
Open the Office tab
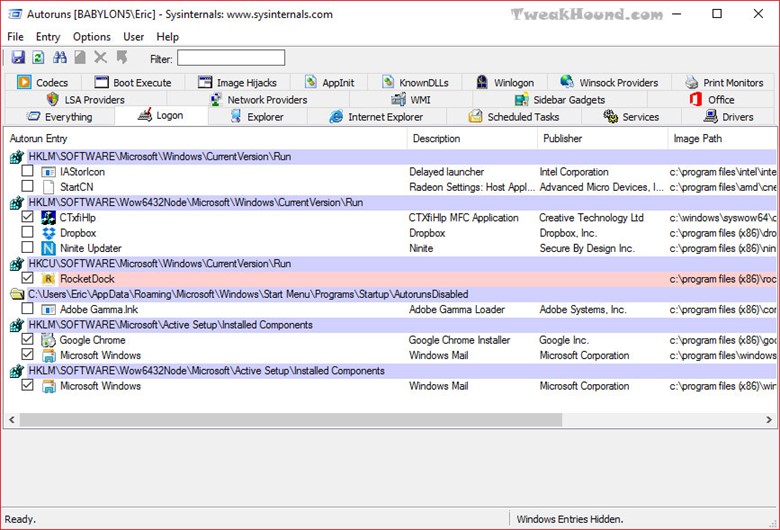[x=711, y=100]
